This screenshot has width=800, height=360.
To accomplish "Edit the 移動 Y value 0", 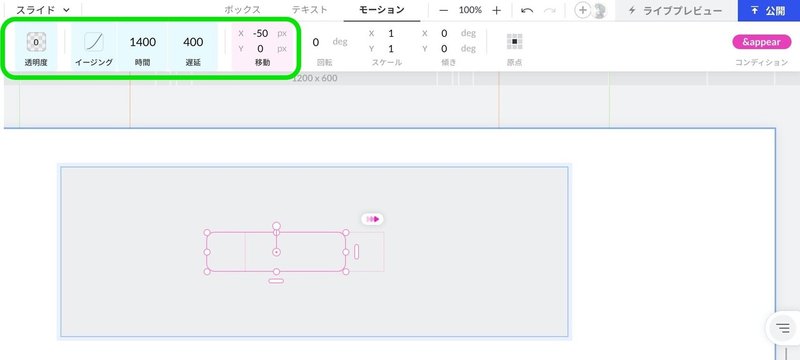I will click(x=260, y=49).
